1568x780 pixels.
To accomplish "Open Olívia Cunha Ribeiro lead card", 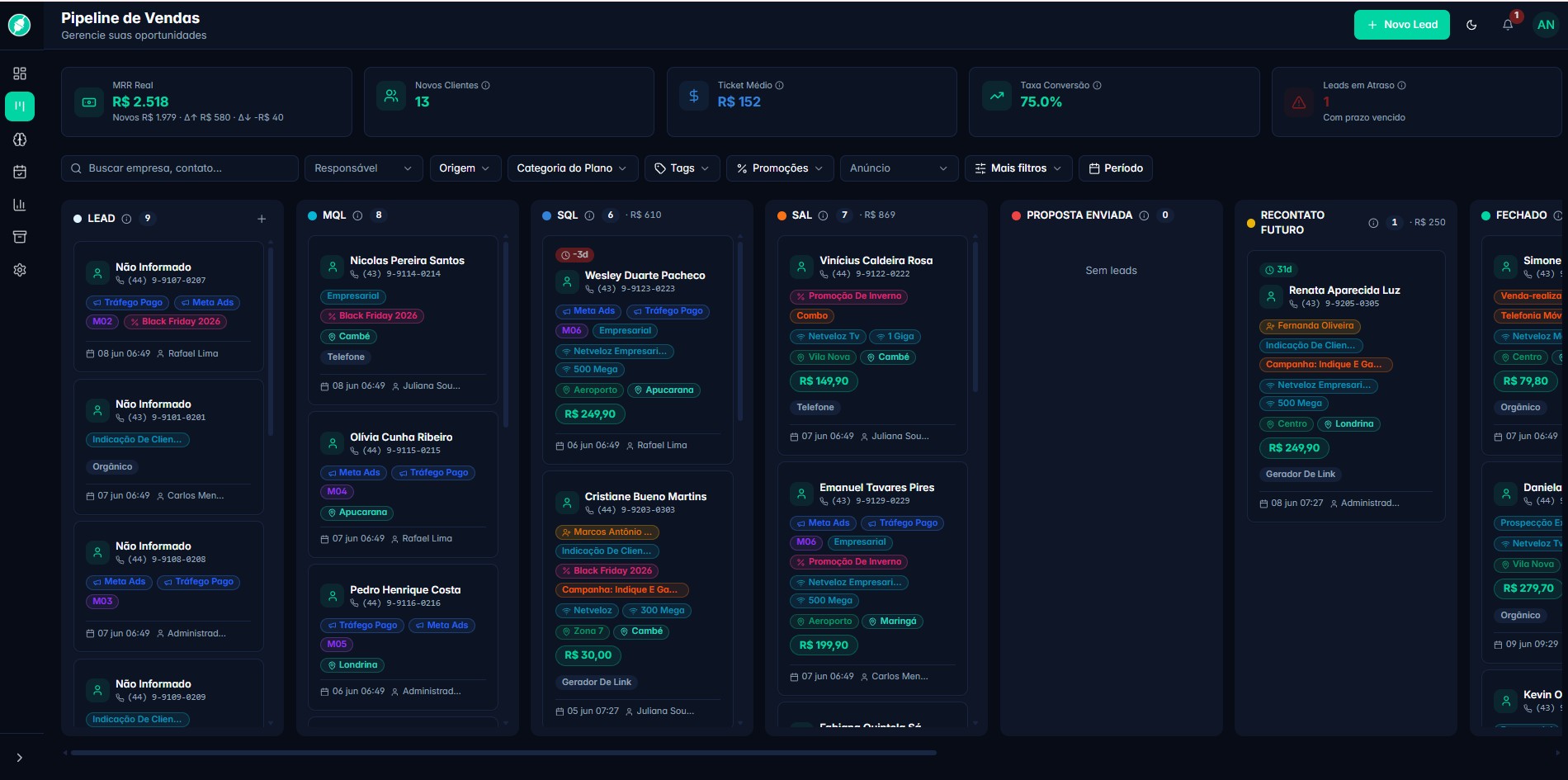I will coord(403,485).
